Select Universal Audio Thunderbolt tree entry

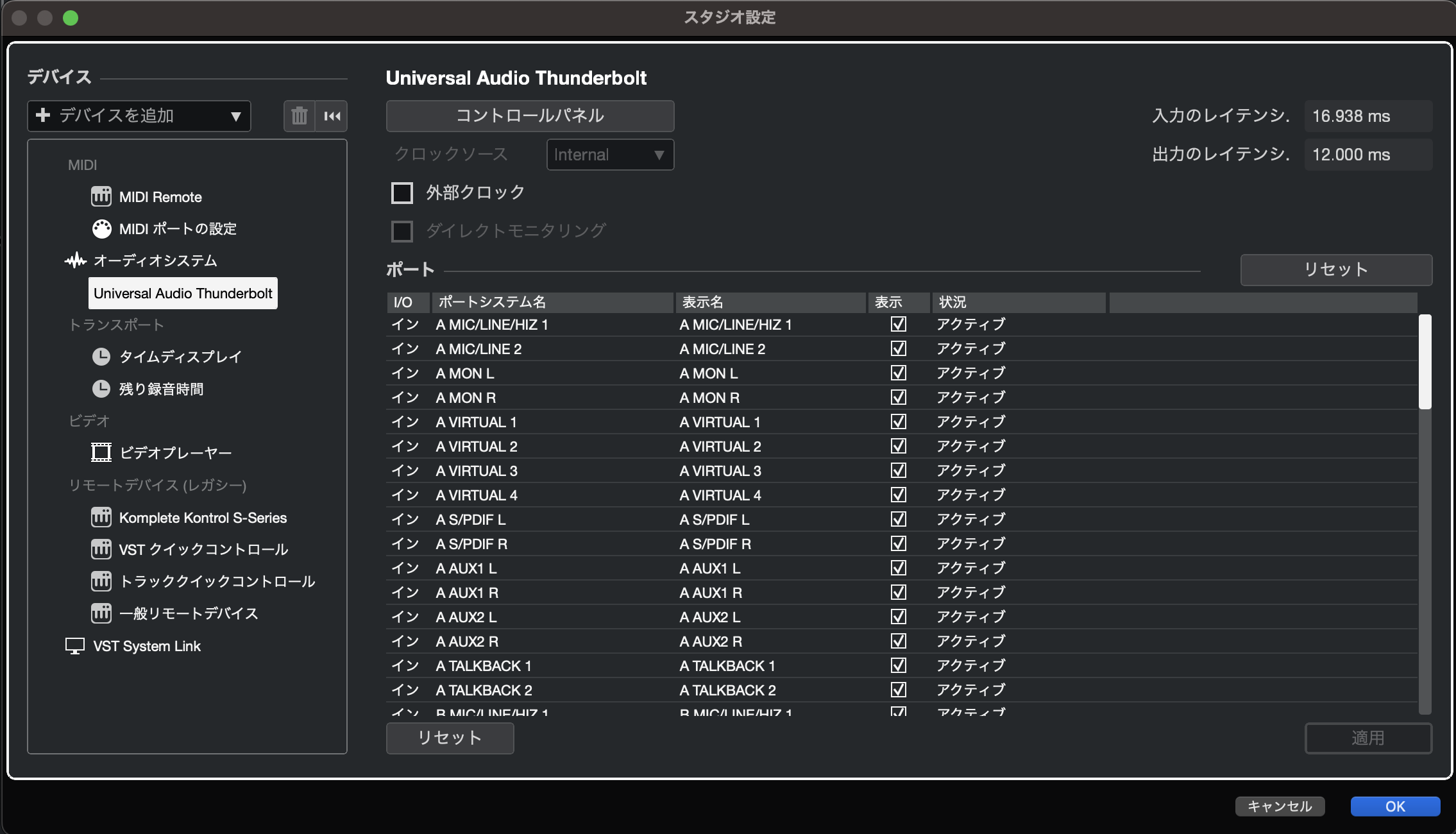(183, 293)
